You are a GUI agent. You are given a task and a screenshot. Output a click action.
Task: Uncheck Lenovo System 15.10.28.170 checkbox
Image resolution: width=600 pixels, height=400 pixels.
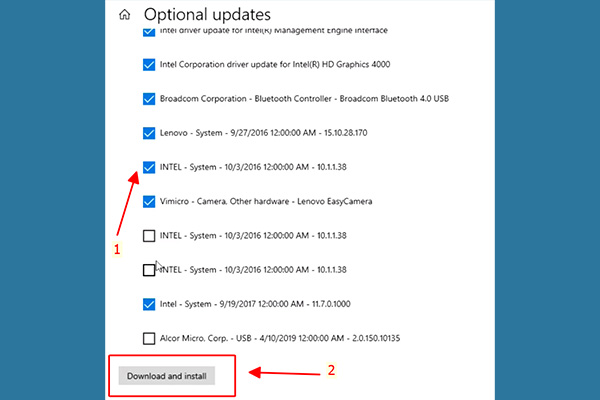[x=149, y=133]
